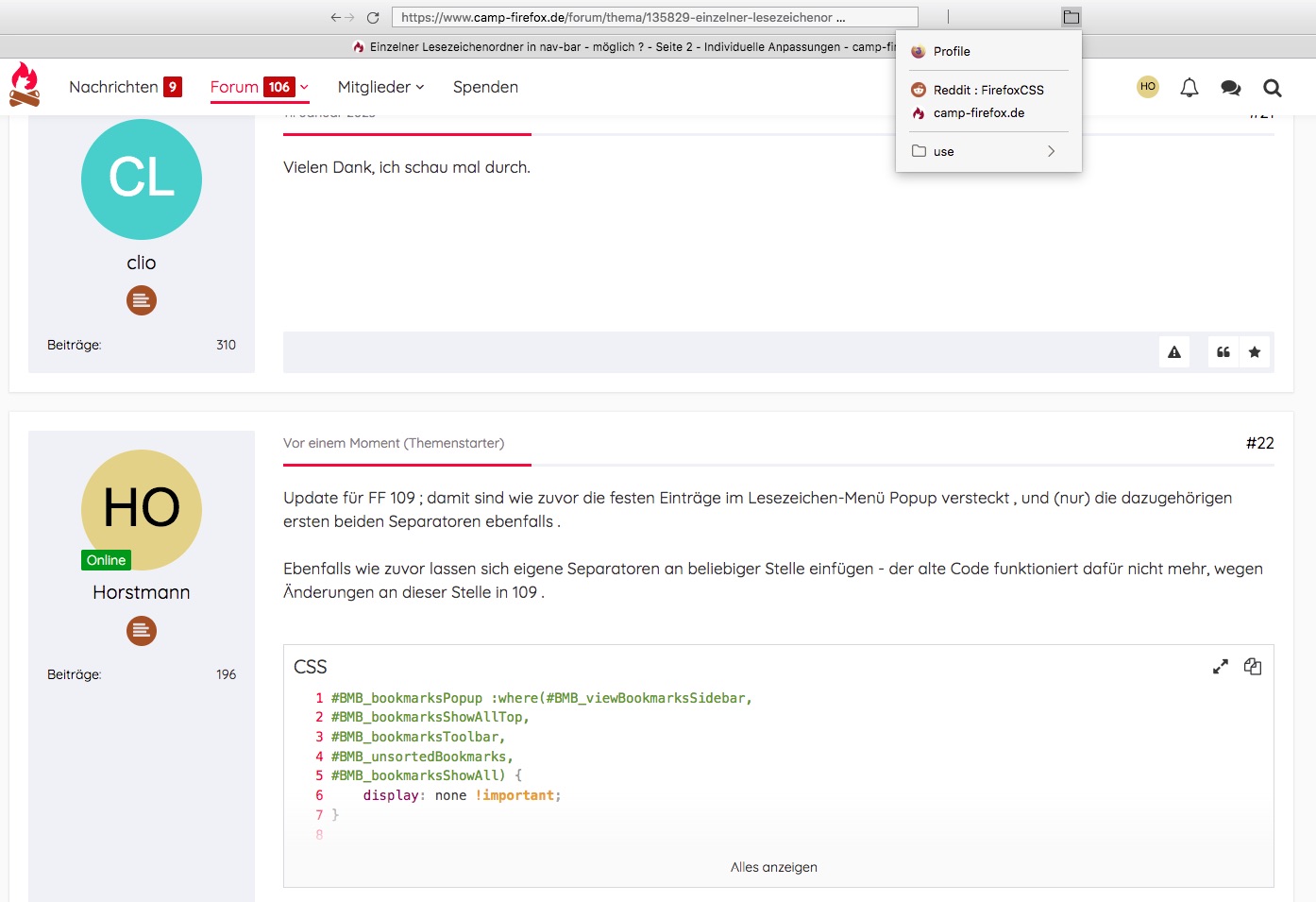Image resolution: width=1316 pixels, height=902 pixels.
Task: Open the notifications bell
Action: 1189,88
